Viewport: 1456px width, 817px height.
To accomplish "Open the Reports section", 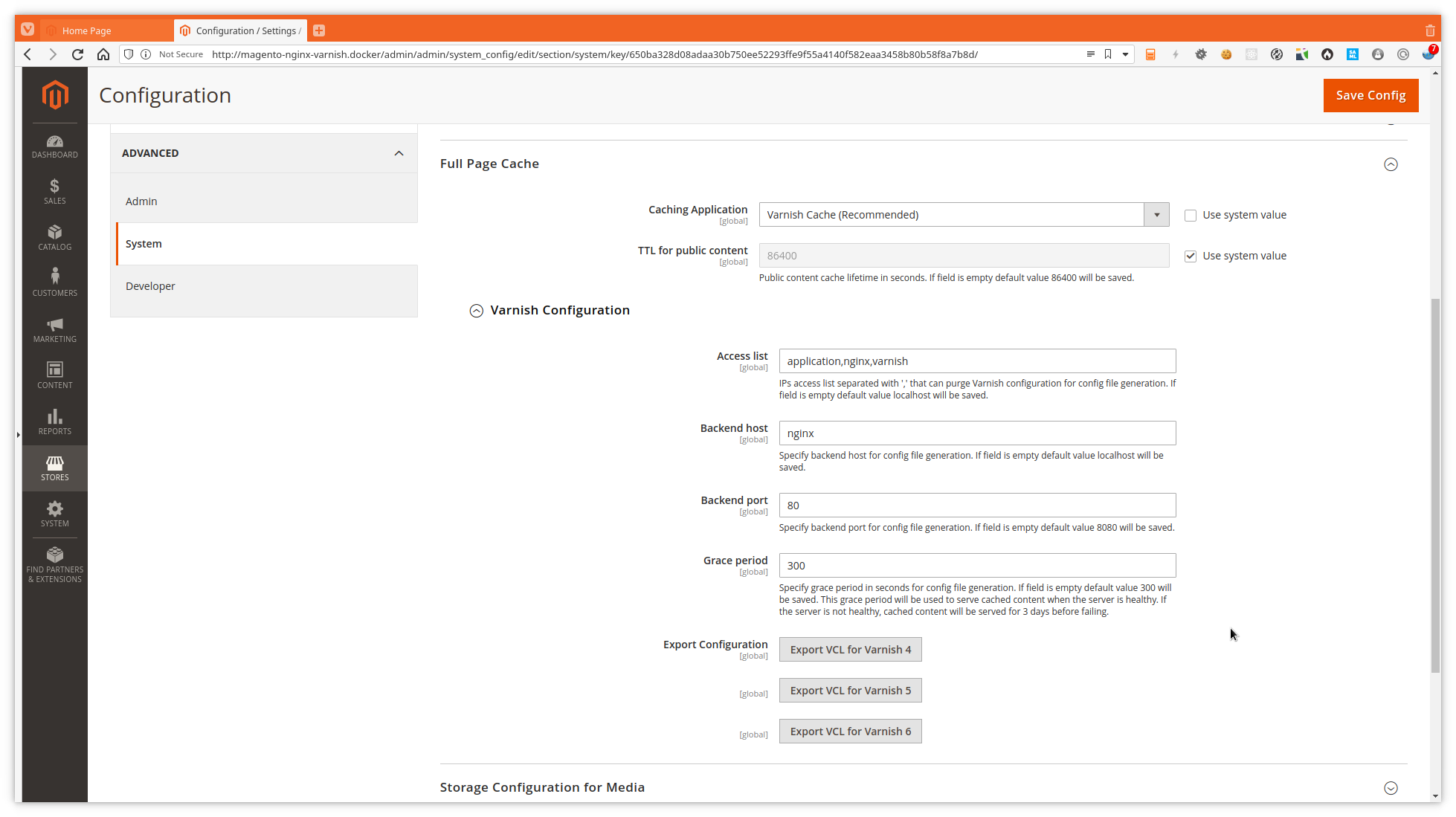I will tap(54, 422).
